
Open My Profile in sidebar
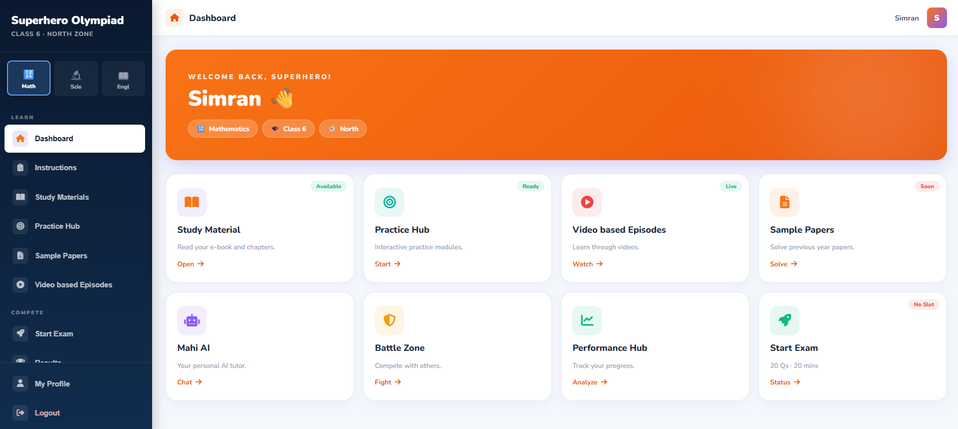point(75,384)
